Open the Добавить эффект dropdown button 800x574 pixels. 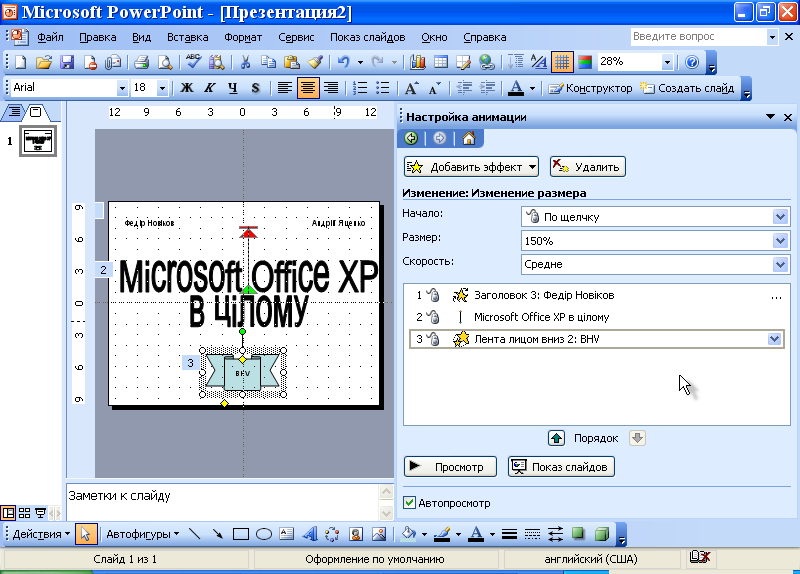pyautogui.click(x=471, y=167)
